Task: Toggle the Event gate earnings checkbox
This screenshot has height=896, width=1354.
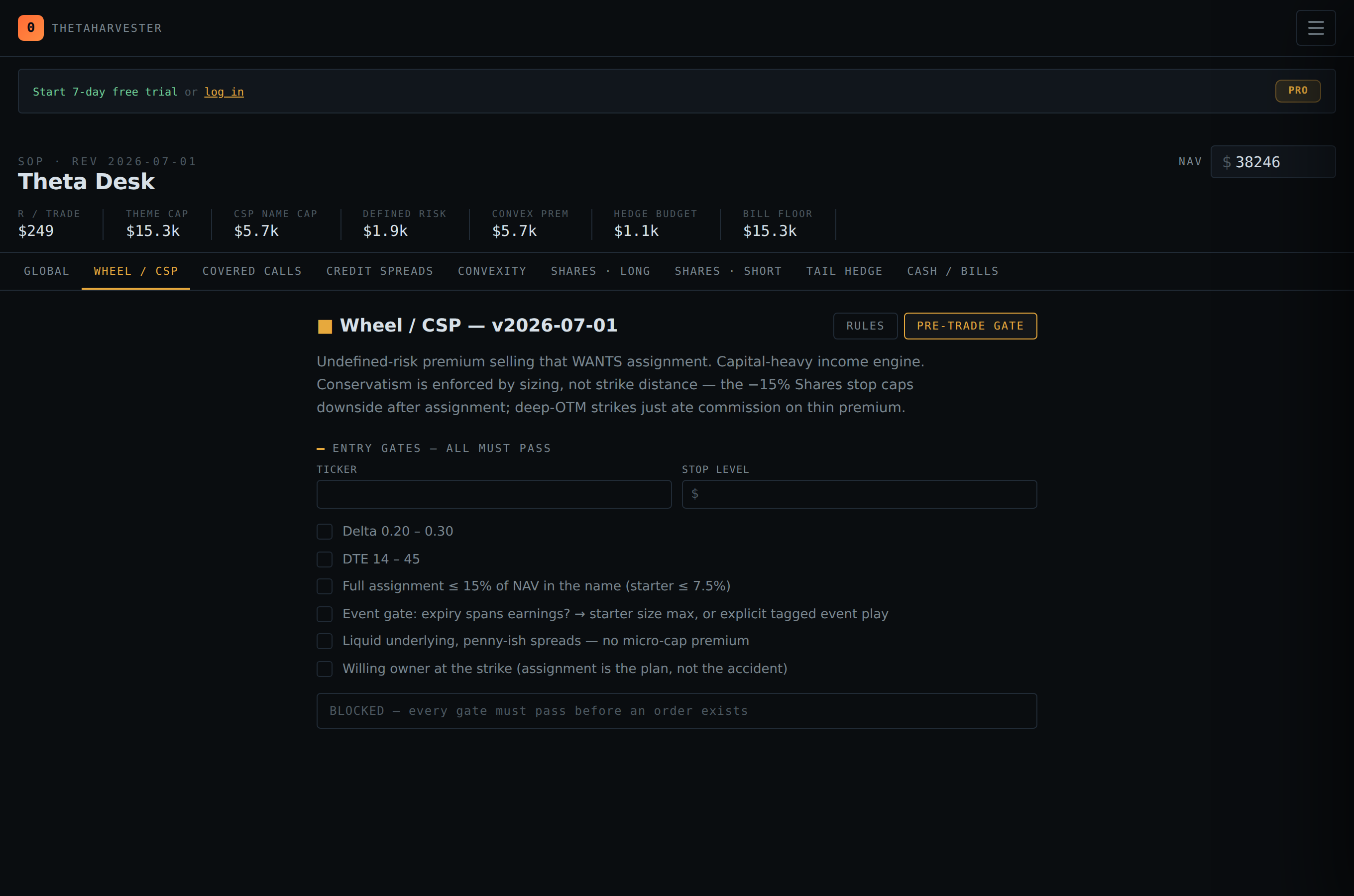Action: point(325,614)
